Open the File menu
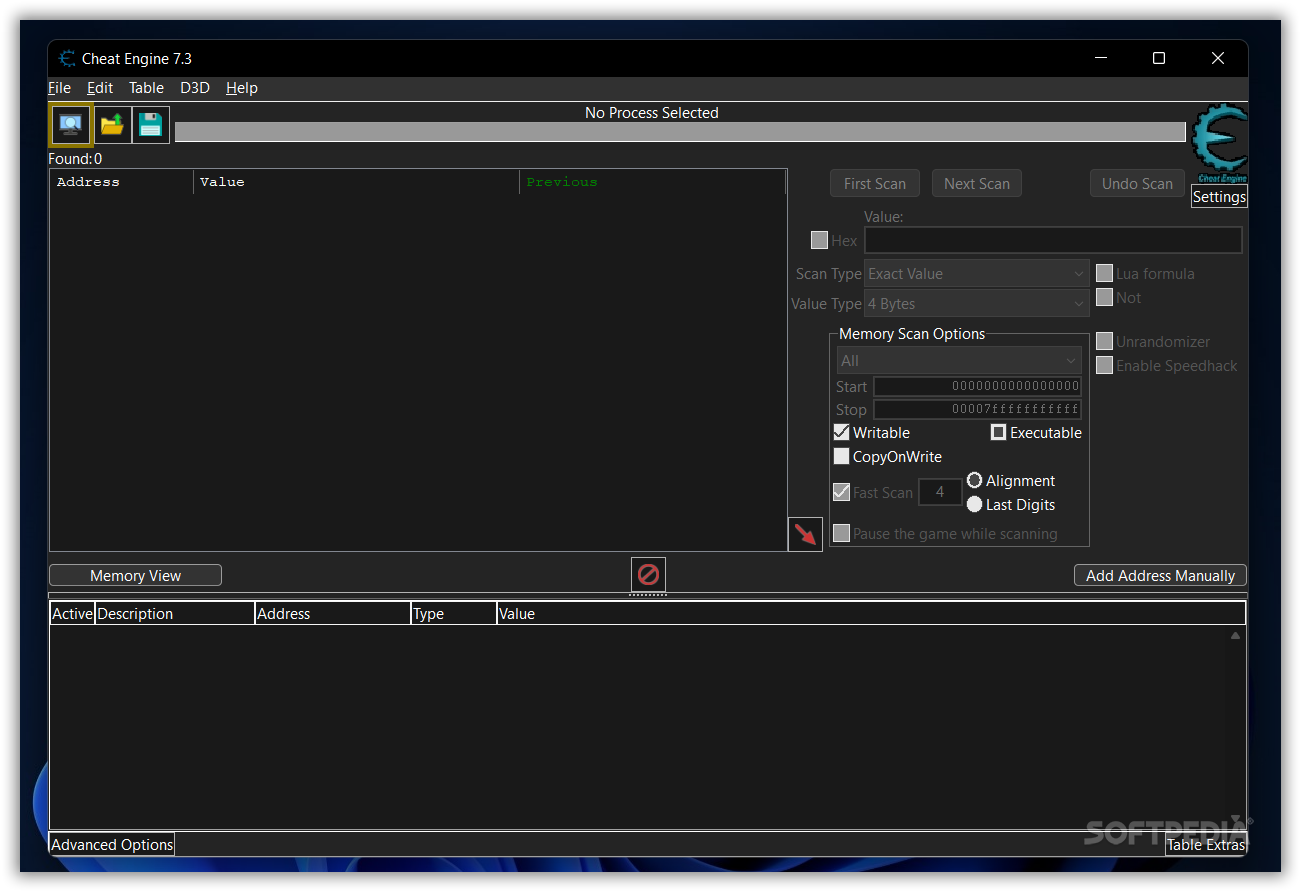 coord(59,88)
